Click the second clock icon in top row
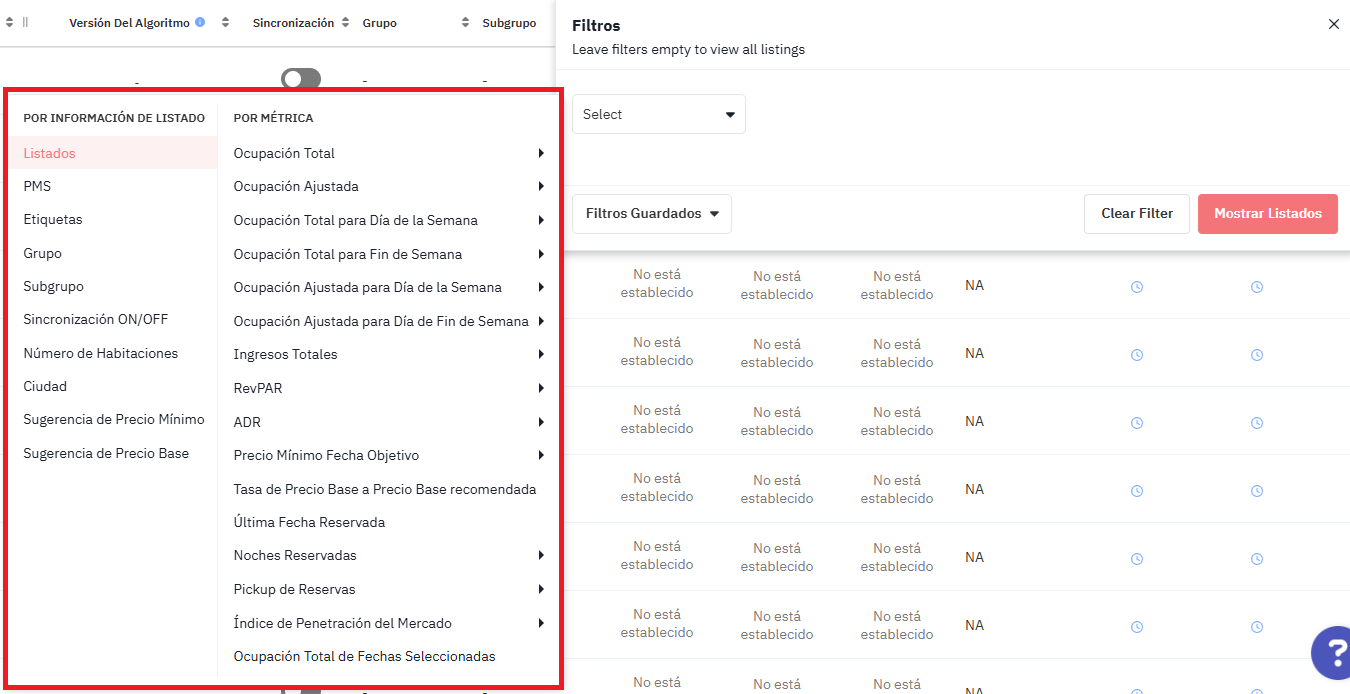1350x694 pixels. pyautogui.click(x=1257, y=287)
